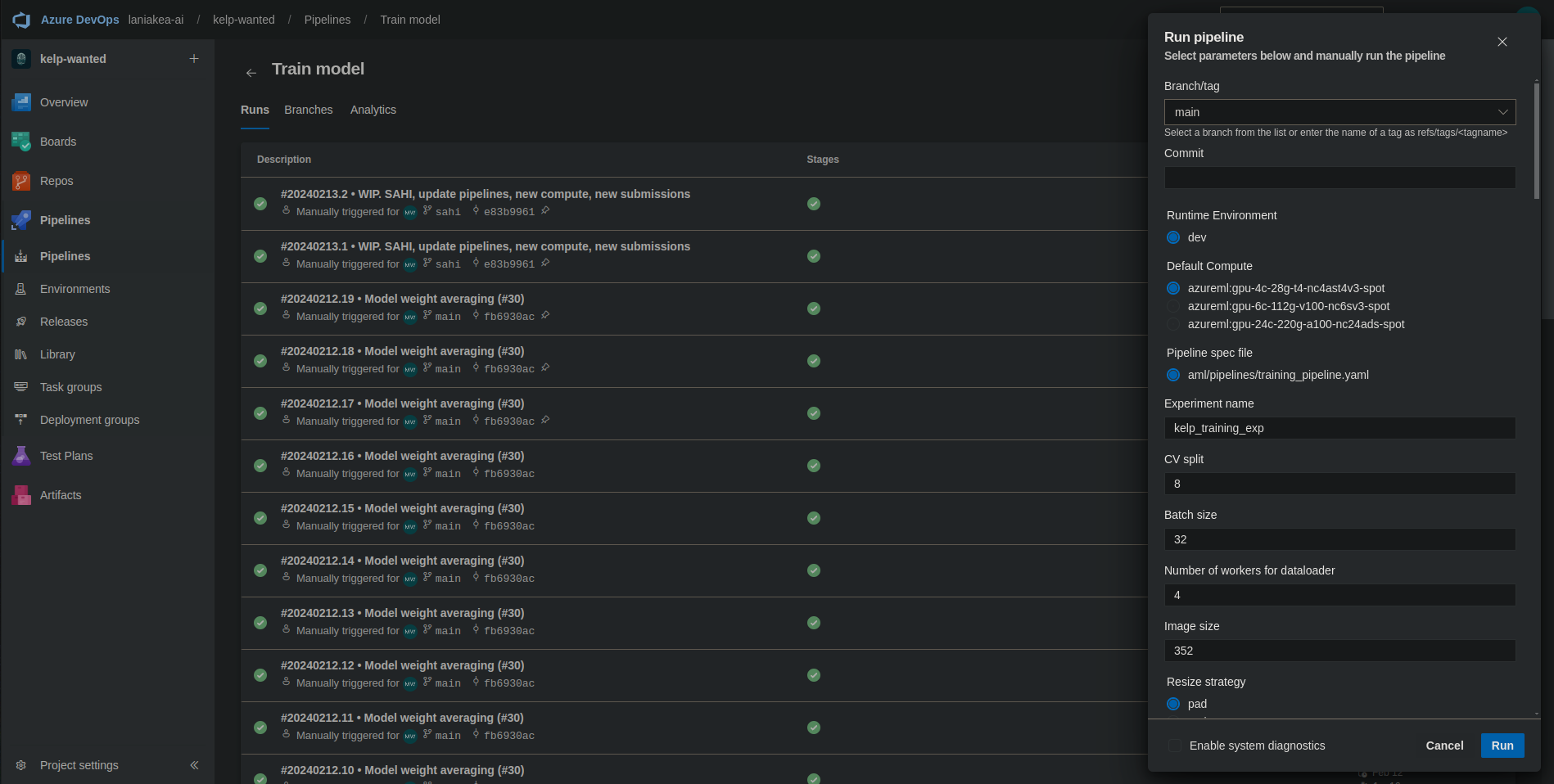1554x784 pixels.
Task: Click status check icon of run #20240212.13
Action: coord(260,623)
